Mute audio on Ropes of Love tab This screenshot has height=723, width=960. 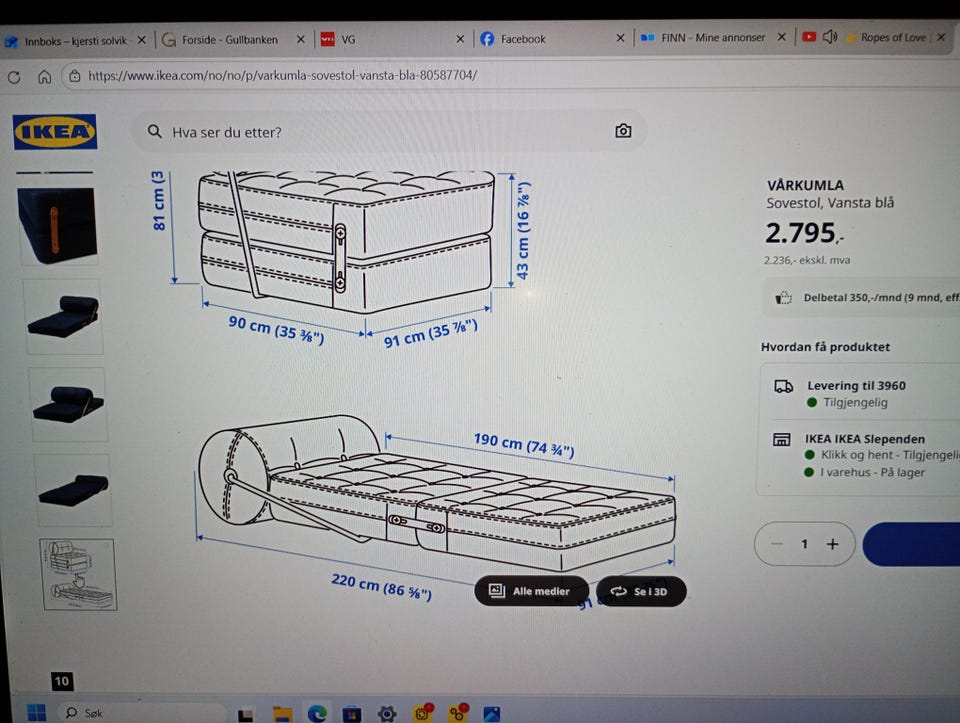tap(830, 37)
